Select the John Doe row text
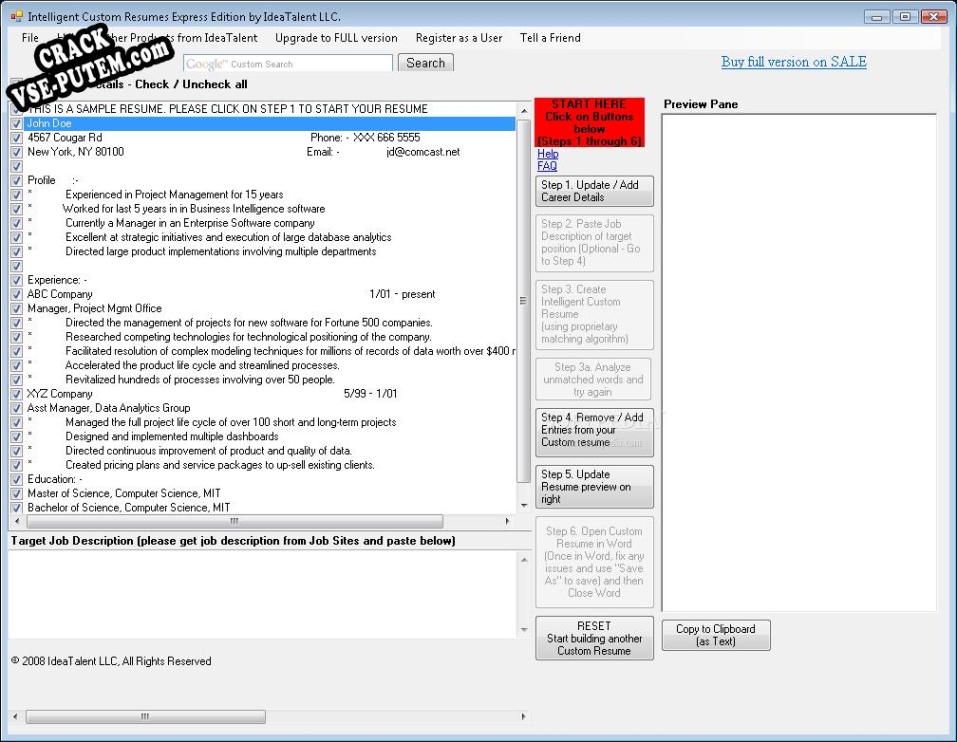This screenshot has width=957, height=742. (49, 123)
